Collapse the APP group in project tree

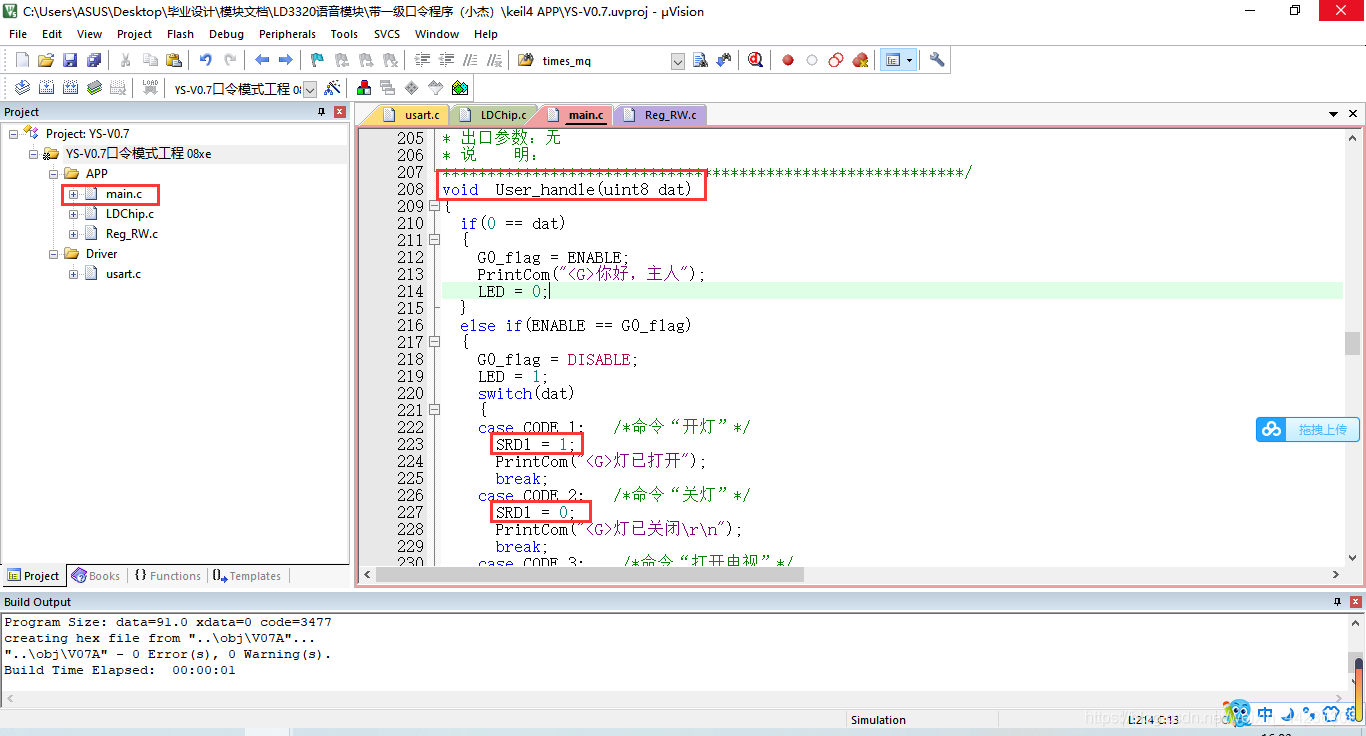(x=53, y=174)
